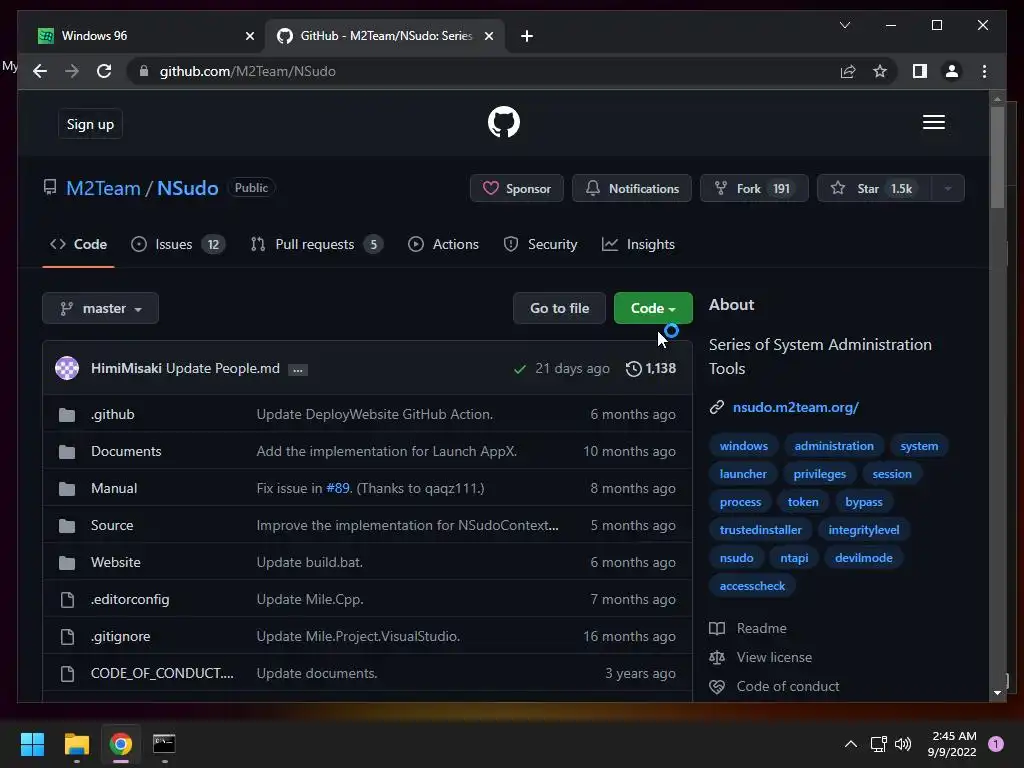Open the NSudo repository name link
This screenshot has height=768, width=1024.
tap(187, 188)
